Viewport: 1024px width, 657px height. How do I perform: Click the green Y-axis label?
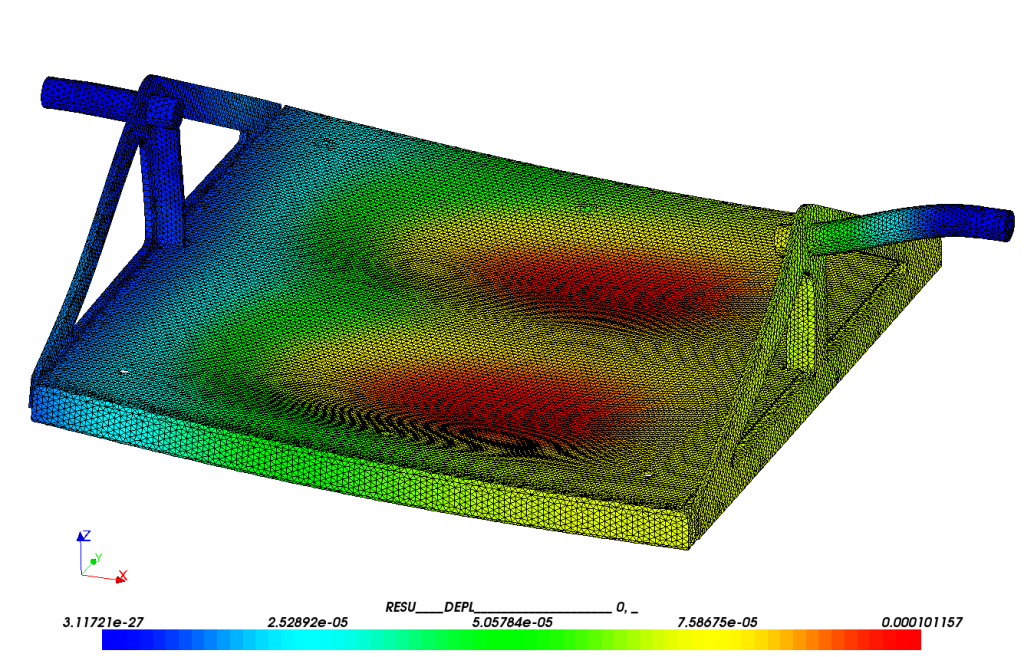(99, 558)
